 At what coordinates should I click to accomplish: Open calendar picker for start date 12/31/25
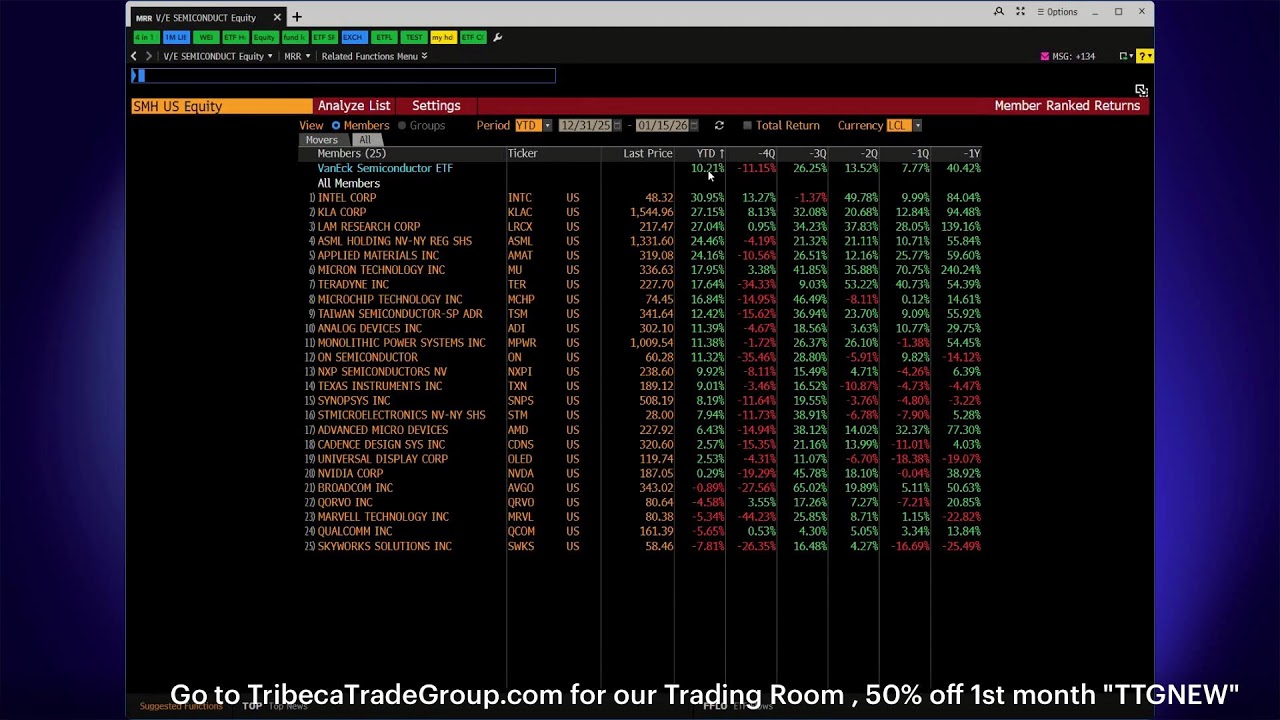coord(617,125)
